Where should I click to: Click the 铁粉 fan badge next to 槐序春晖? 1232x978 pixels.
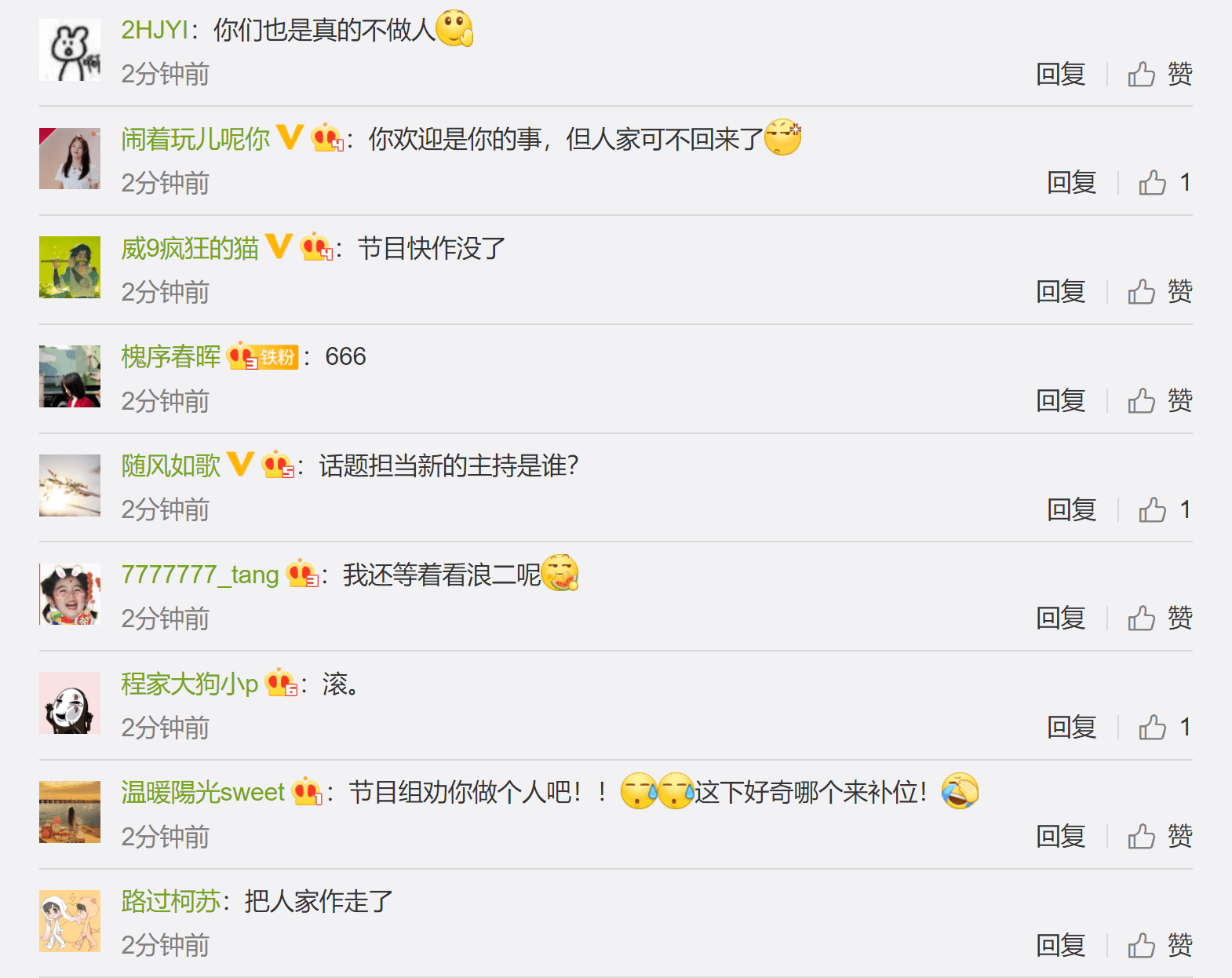(x=278, y=357)
